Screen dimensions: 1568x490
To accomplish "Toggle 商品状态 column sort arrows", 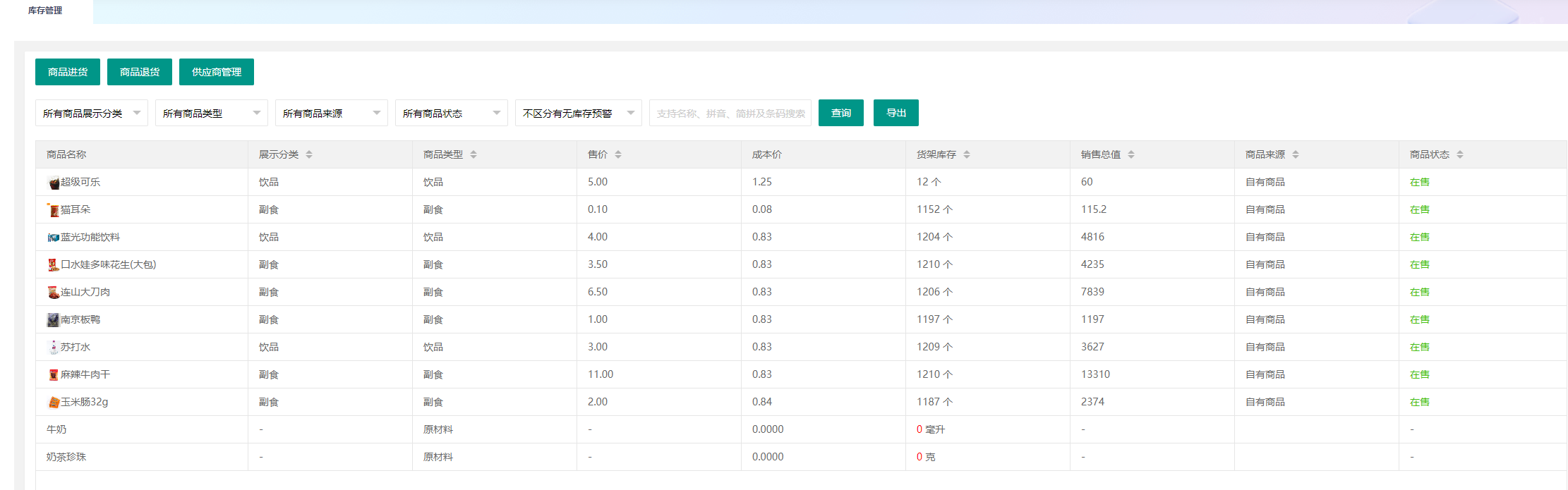I will click(1460, 154).
